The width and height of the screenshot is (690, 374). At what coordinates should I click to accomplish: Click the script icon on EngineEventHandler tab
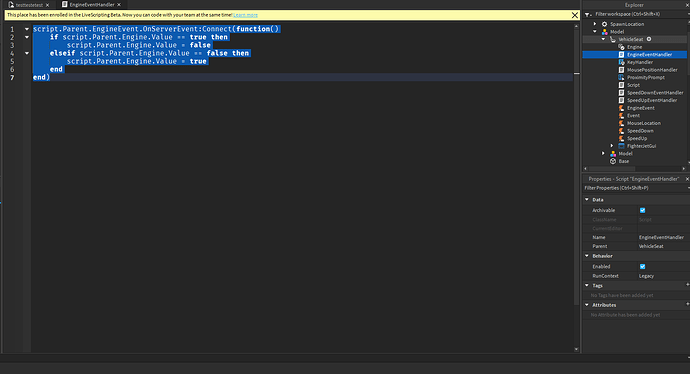[x=65, y=4]
